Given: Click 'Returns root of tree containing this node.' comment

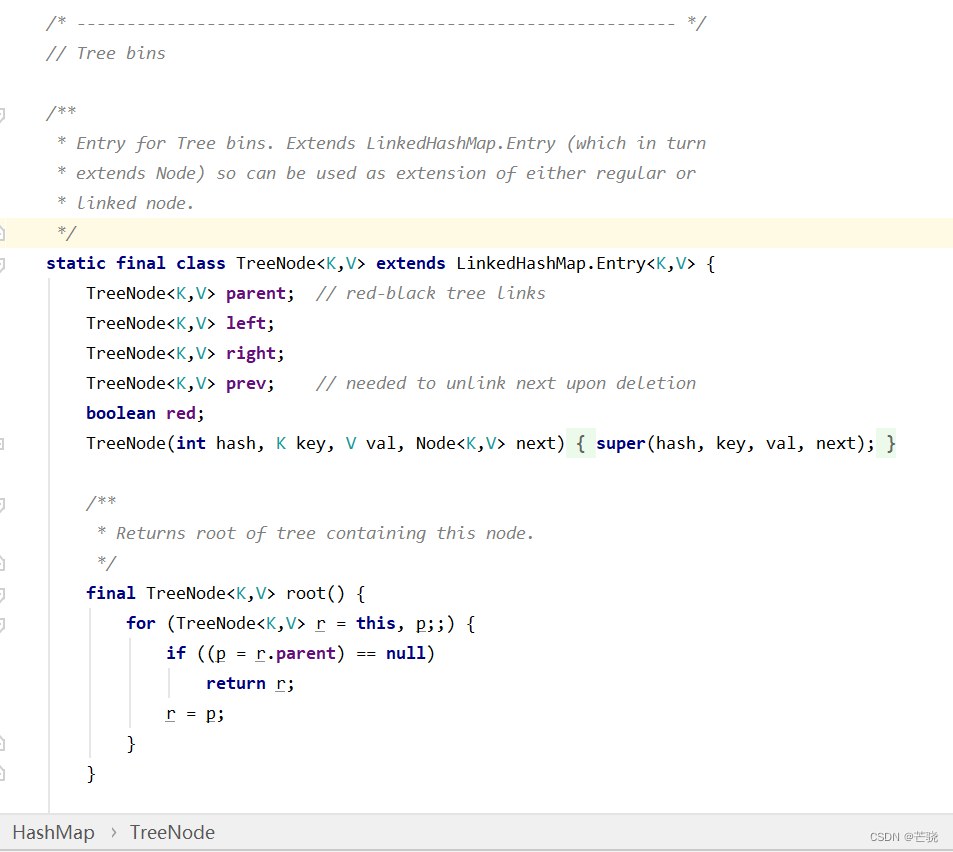Looking at the screenshot, I should (325, 534).
